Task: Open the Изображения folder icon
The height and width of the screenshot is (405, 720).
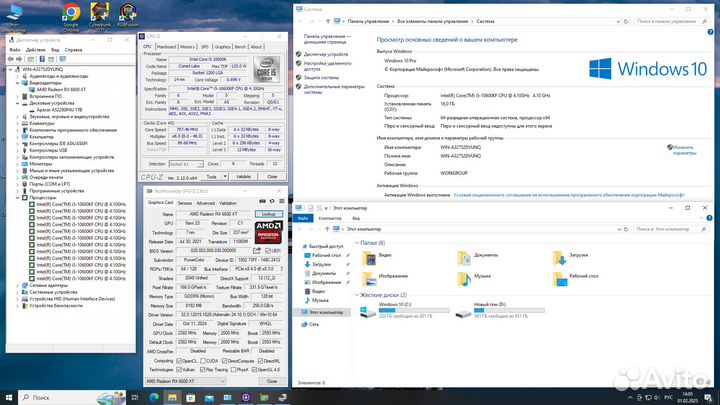Action: point(369,279)
